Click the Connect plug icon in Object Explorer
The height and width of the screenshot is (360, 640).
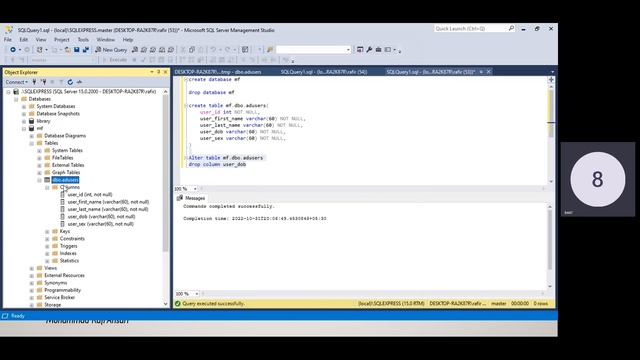coord(35,82)
